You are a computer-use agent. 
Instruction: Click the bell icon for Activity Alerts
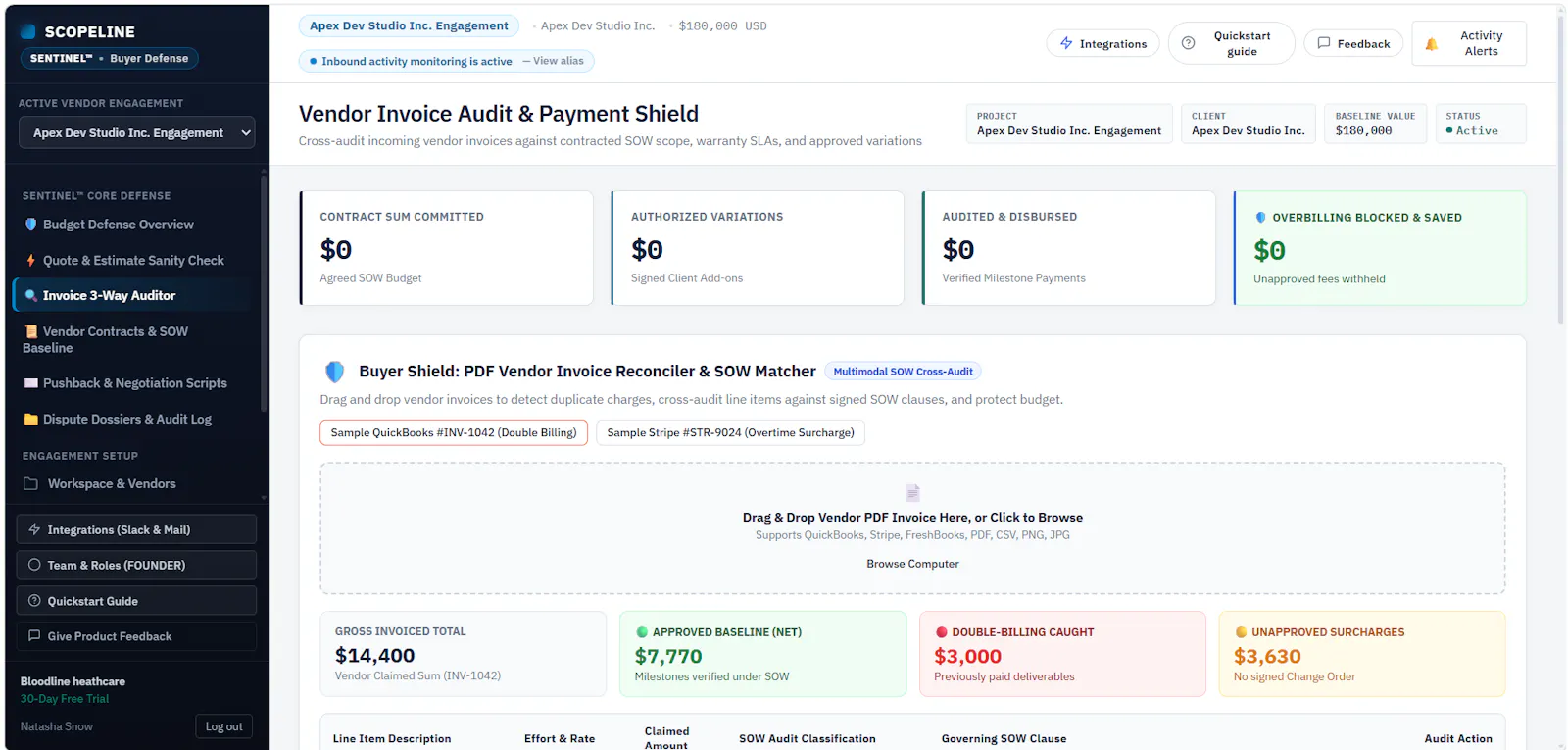1431,44
